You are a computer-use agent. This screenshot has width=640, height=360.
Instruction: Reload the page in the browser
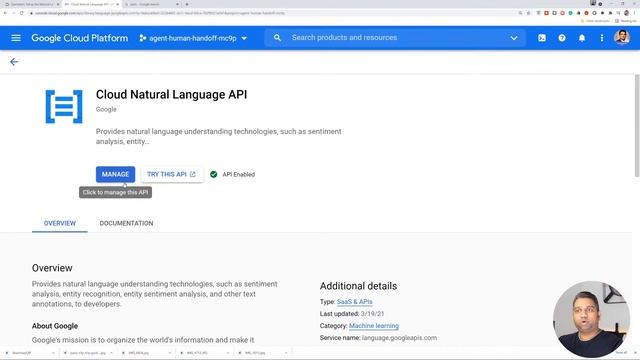tap(22, 13)
